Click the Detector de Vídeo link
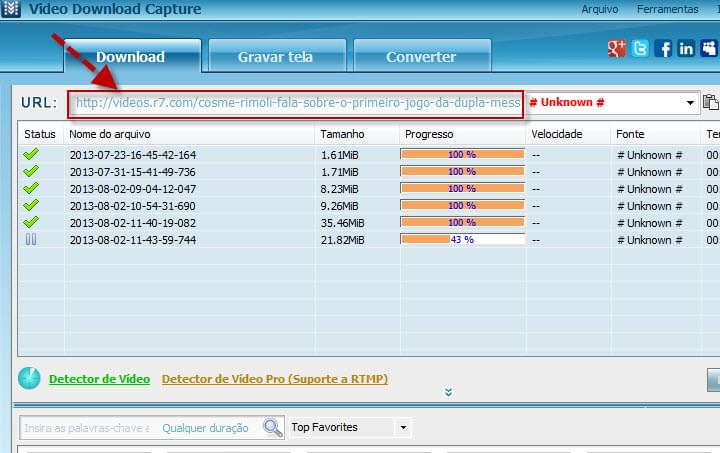Viewport: 720px width, 453px height. point(99,379)
